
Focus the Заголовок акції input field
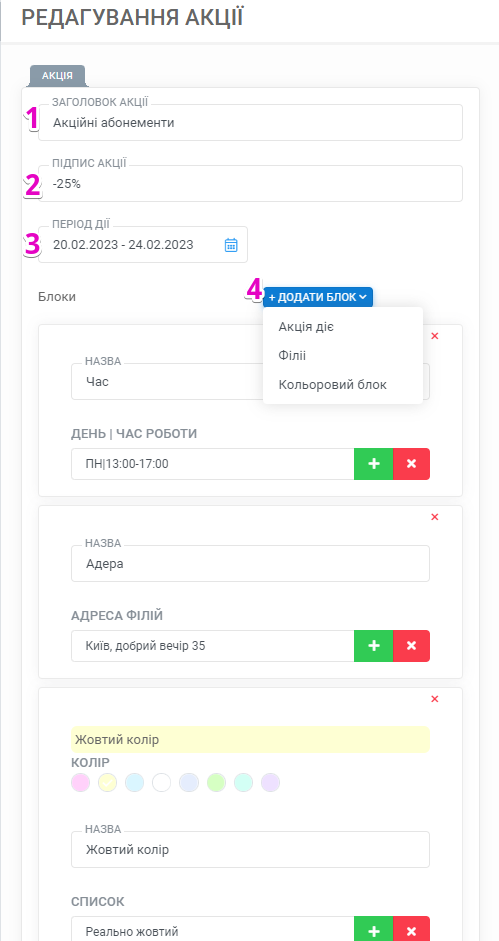[x=250, y=122]
